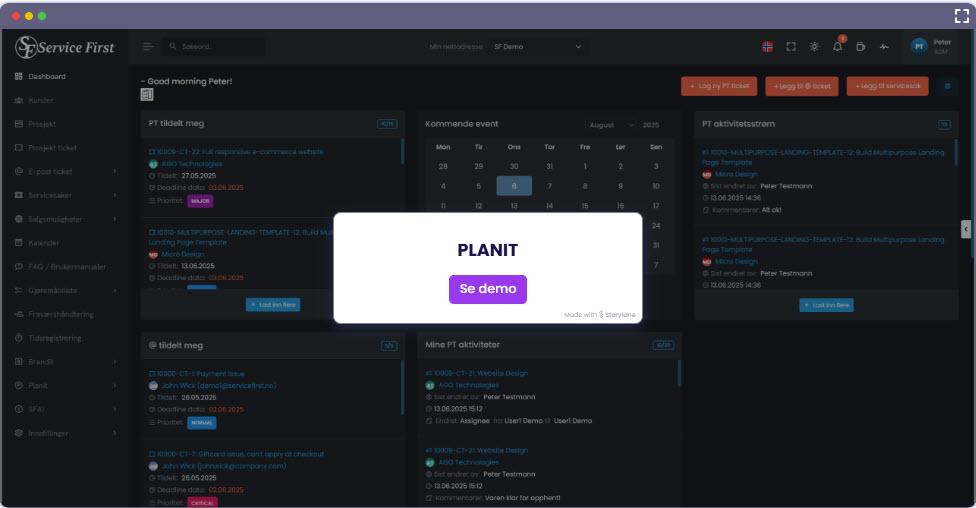The width and height of the screenshot is (976, 508).
Task: Click the activity pulse icon in header
Action: (884, 47)
